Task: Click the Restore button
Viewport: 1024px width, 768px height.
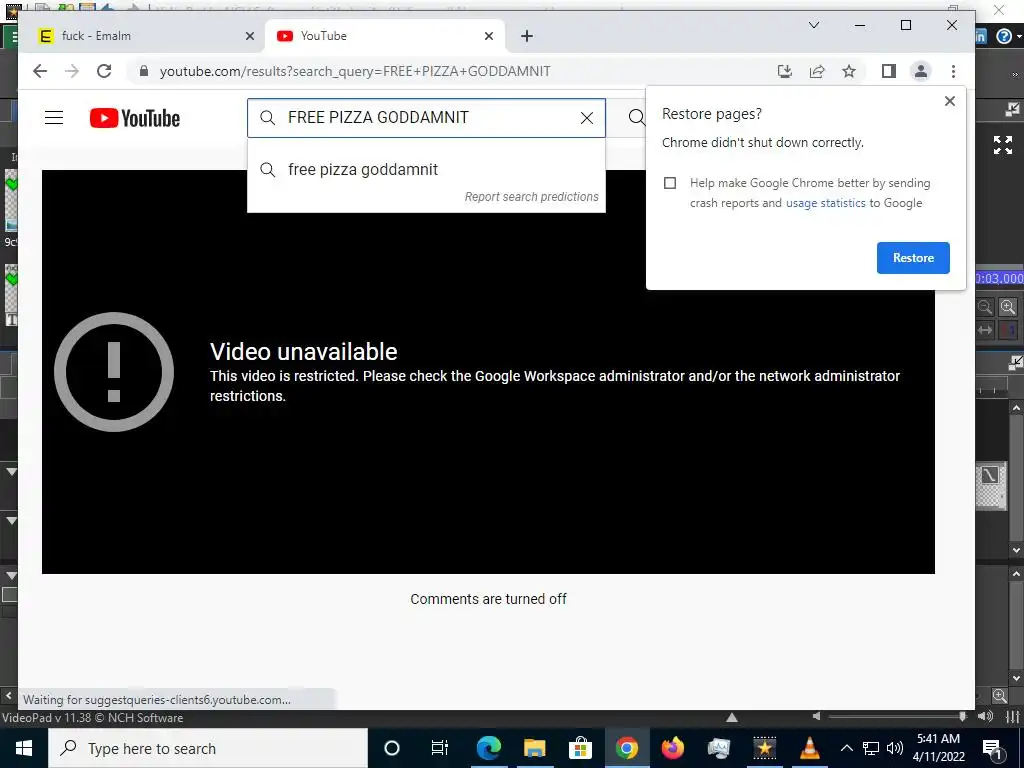Action: pyautogui.click(x=913, y=258)
